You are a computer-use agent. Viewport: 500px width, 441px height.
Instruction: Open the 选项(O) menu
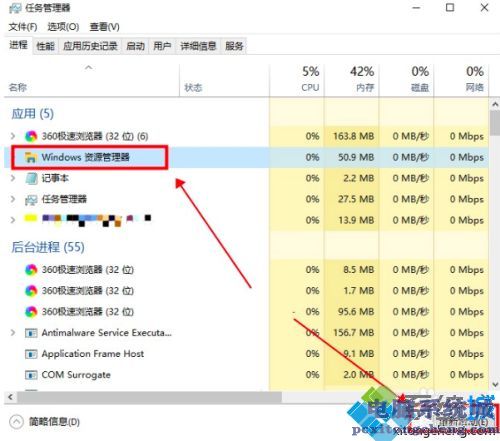[x=63, y=27]
